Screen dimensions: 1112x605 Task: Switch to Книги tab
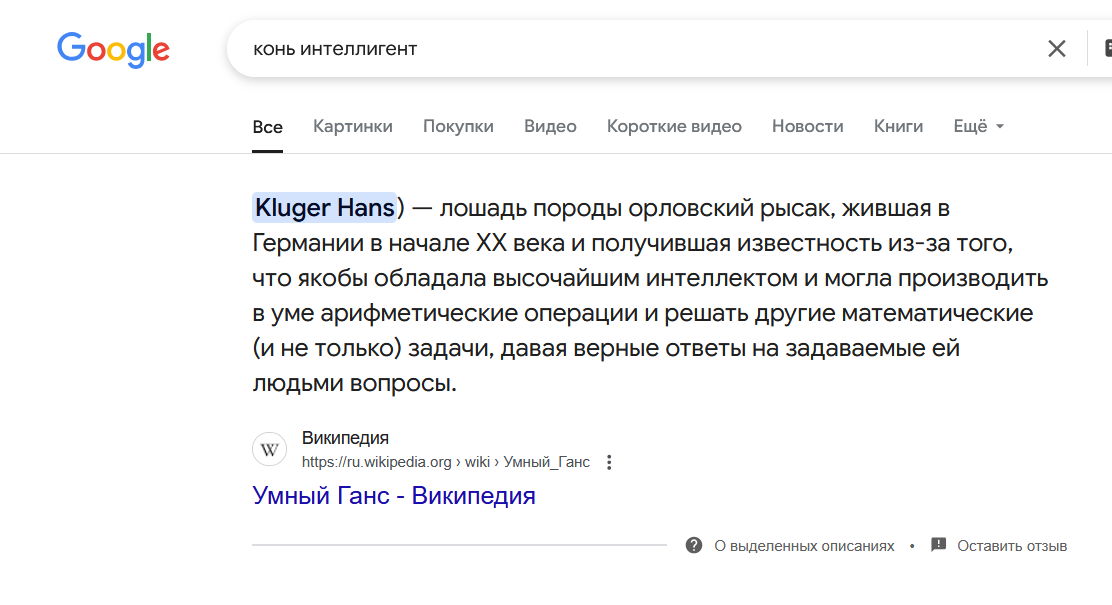pyautogui.click(x=898, y=126)
